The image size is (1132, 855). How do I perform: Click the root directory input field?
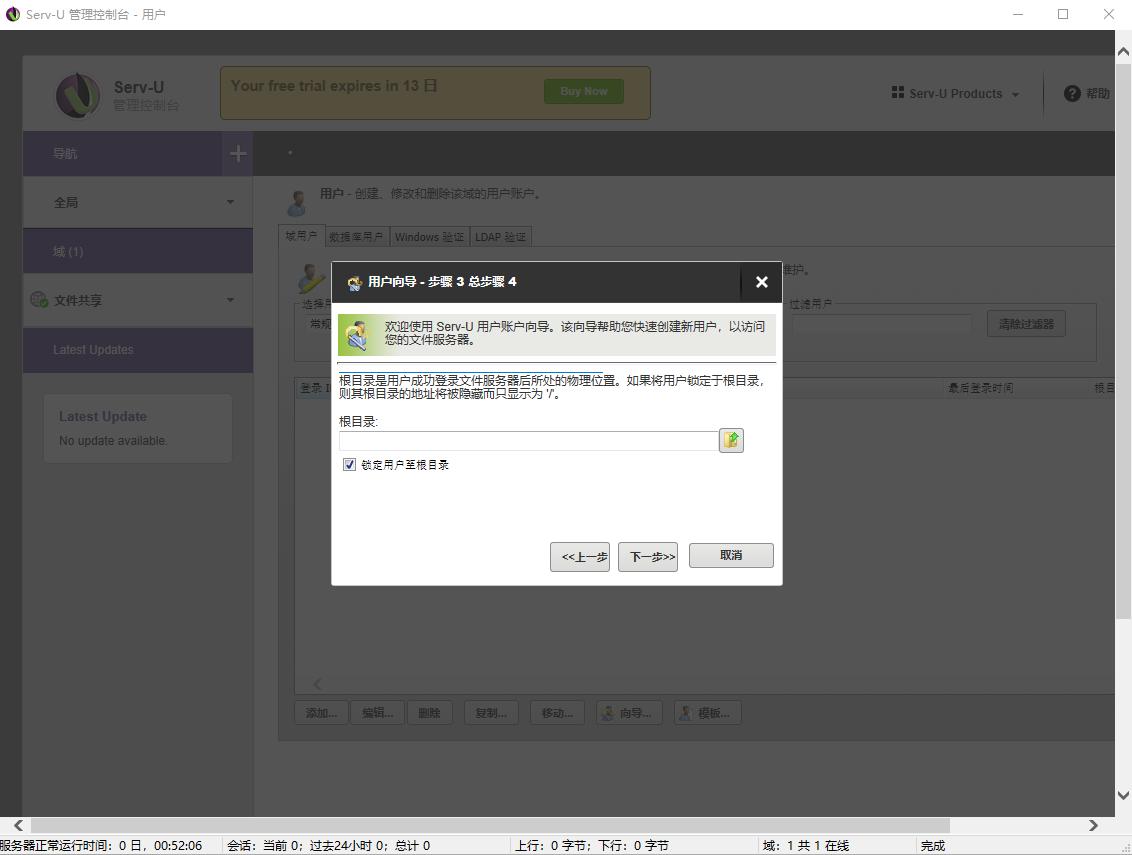(x=528, y=441)
